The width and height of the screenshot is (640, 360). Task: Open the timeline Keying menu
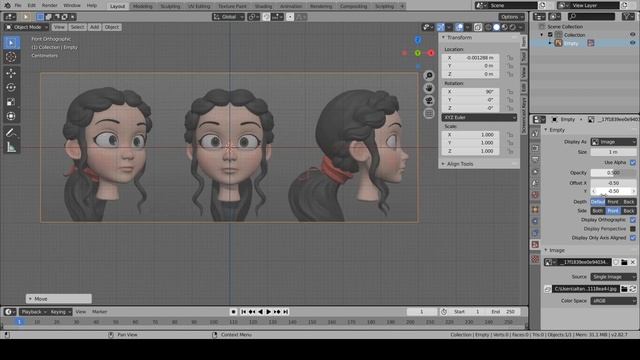click(60, 312)
